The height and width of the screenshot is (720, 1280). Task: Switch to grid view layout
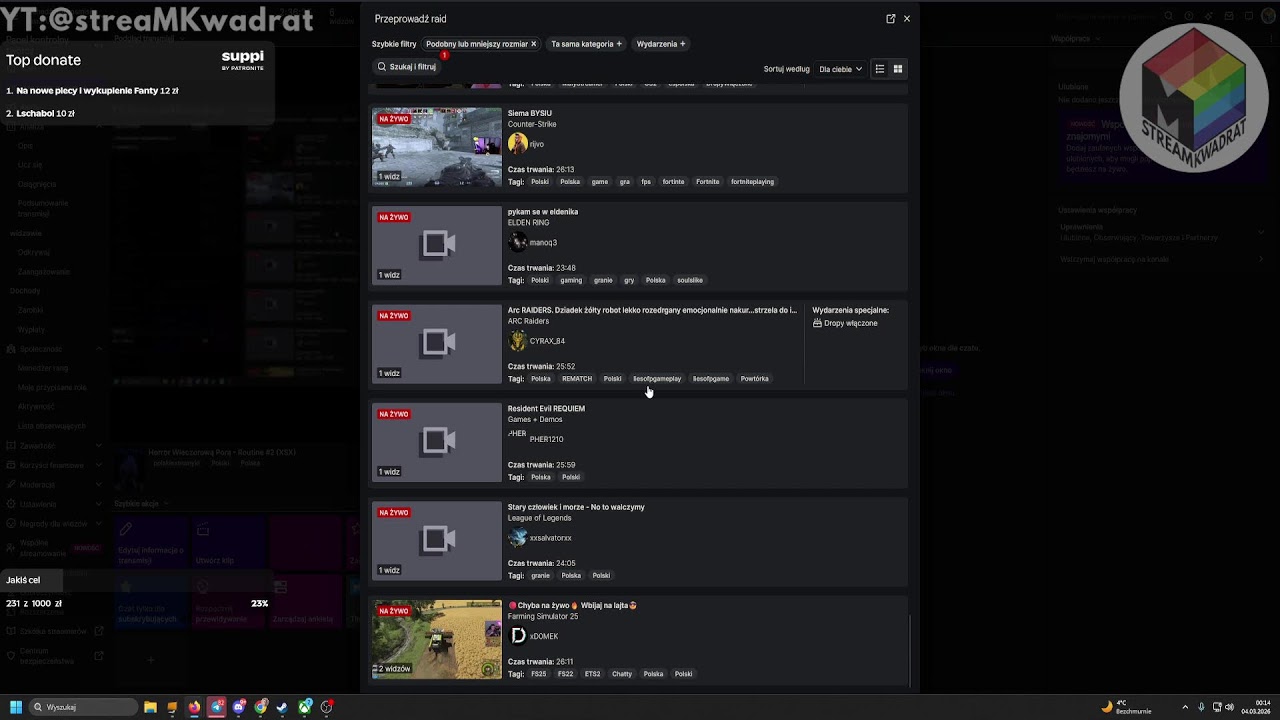pyautogui.click(x=898, y=69)
